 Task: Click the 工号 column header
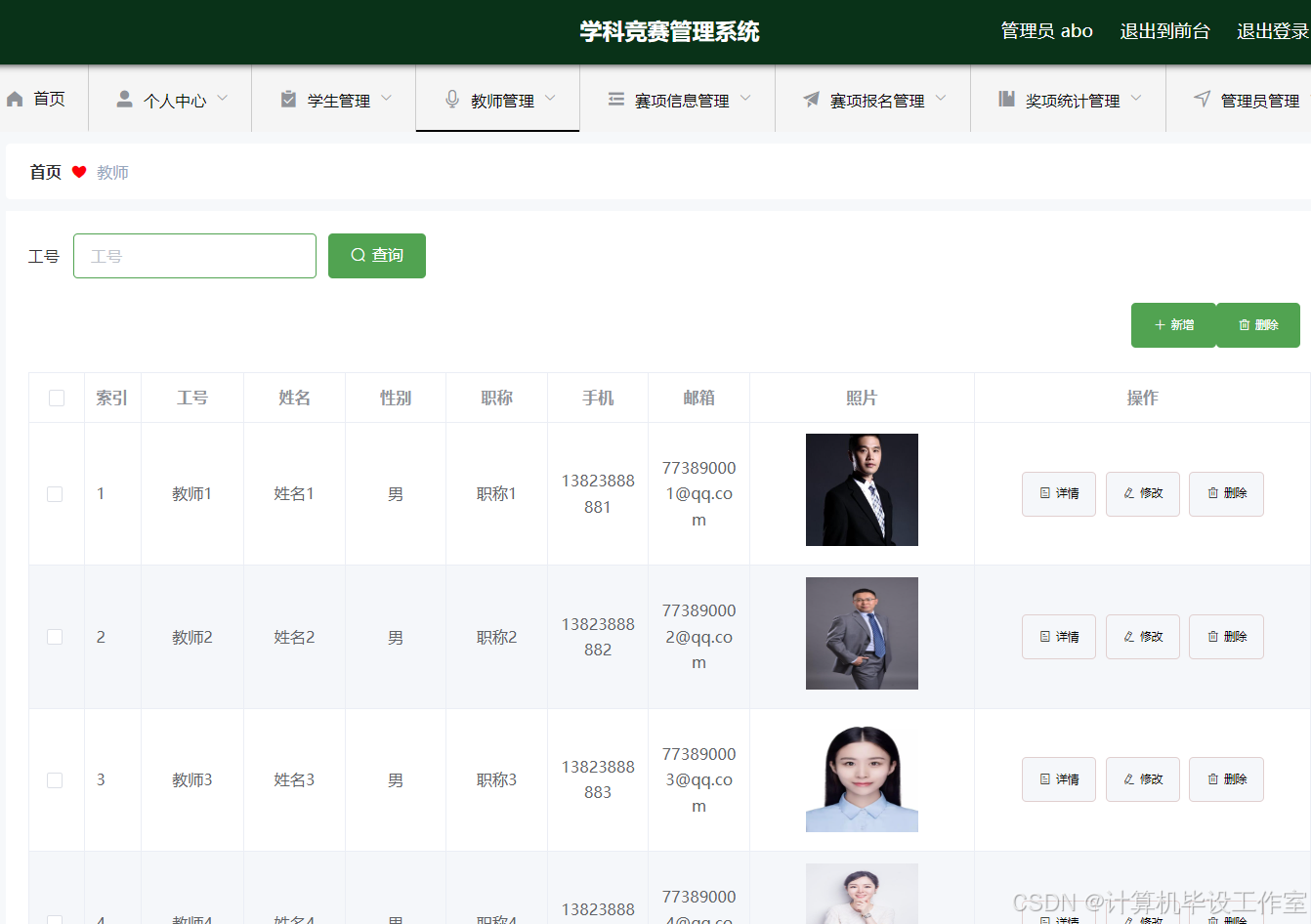(x=192, y=398)
